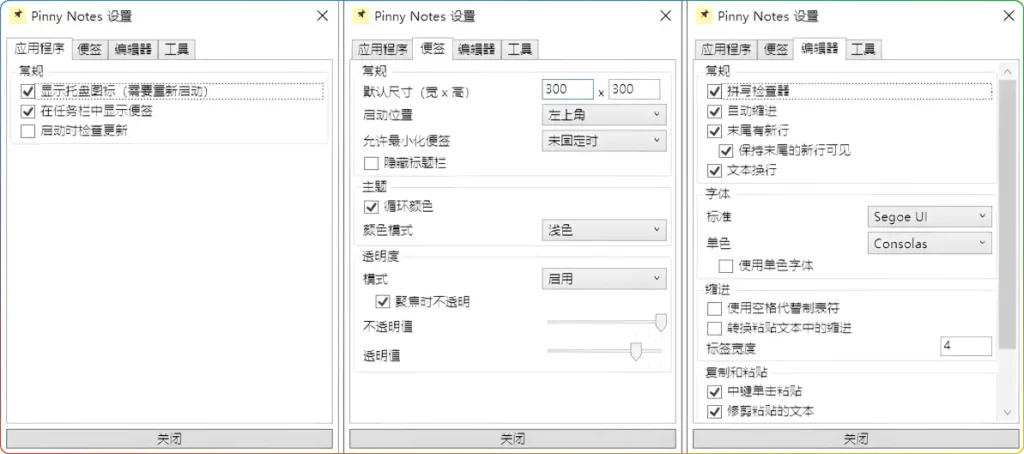Toggle 末尾有新行 checkbox
Screen dimensions: 1024x454
pos(714,131)
